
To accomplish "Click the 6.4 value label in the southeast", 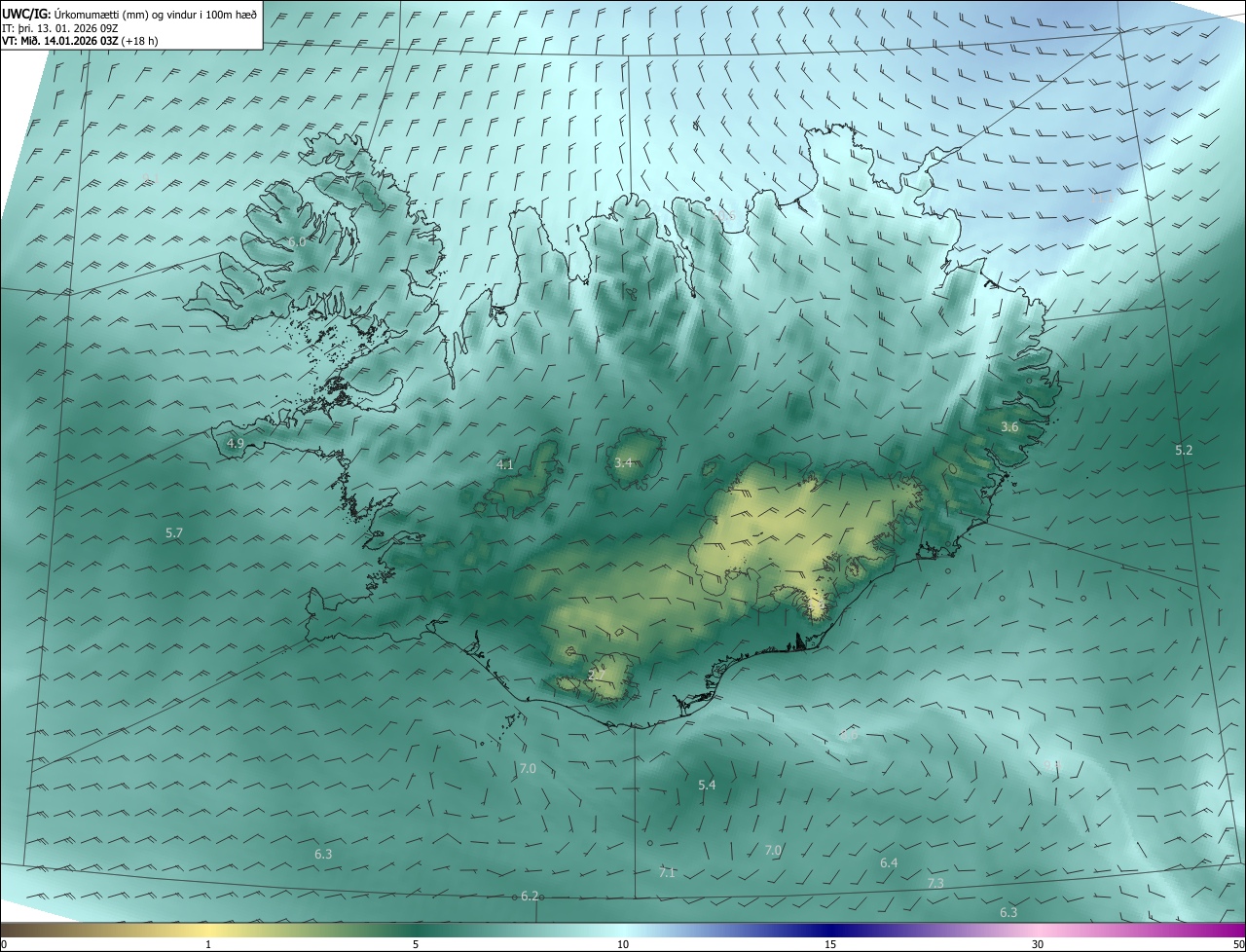I will tap(889, 862).
